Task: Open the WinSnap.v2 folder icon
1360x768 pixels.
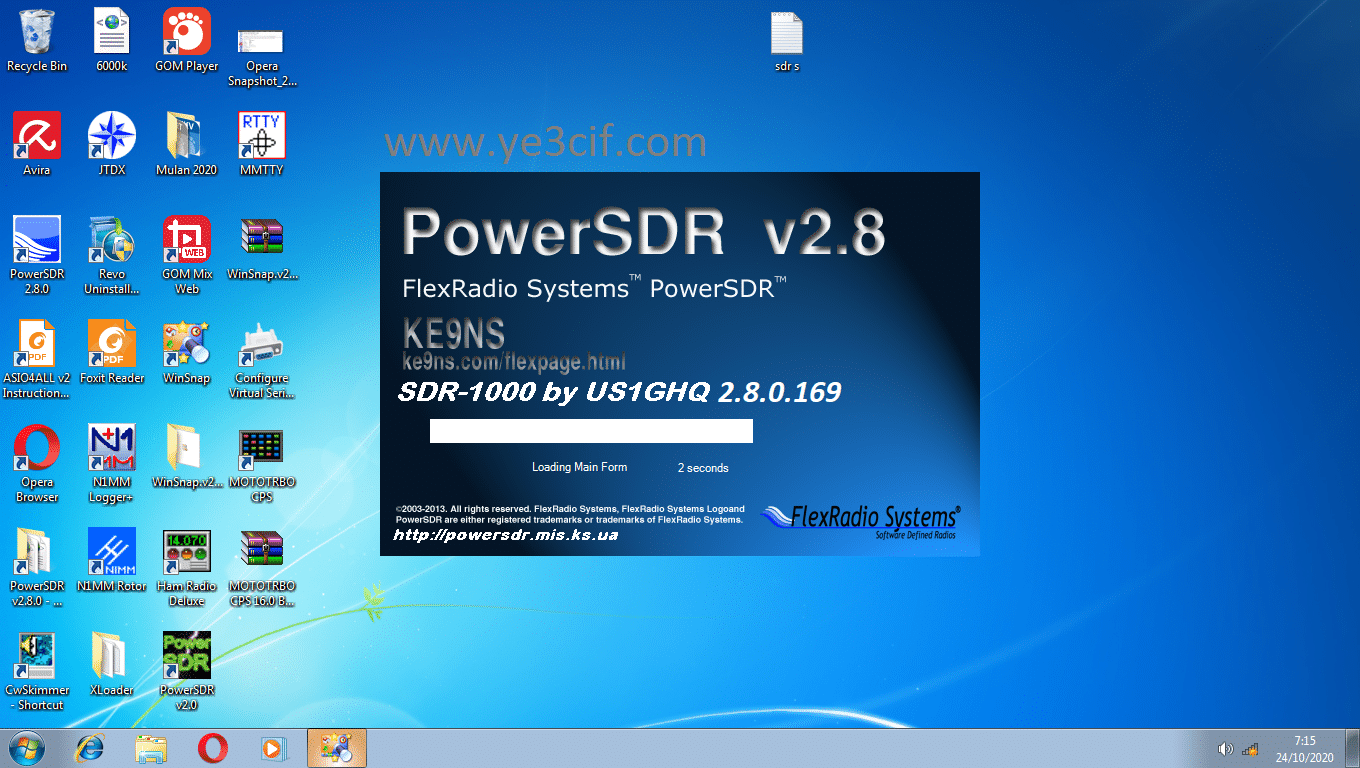Action: pyautogui.click(x=187, y=456)
